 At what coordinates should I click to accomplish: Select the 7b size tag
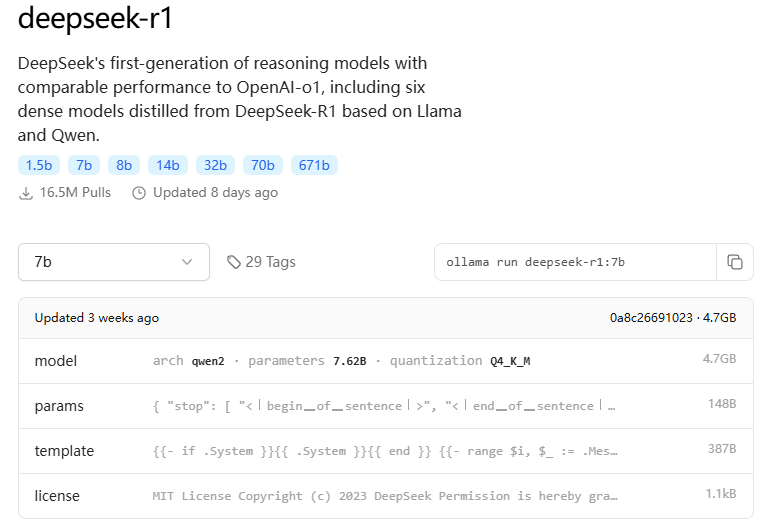coord(84,165)
